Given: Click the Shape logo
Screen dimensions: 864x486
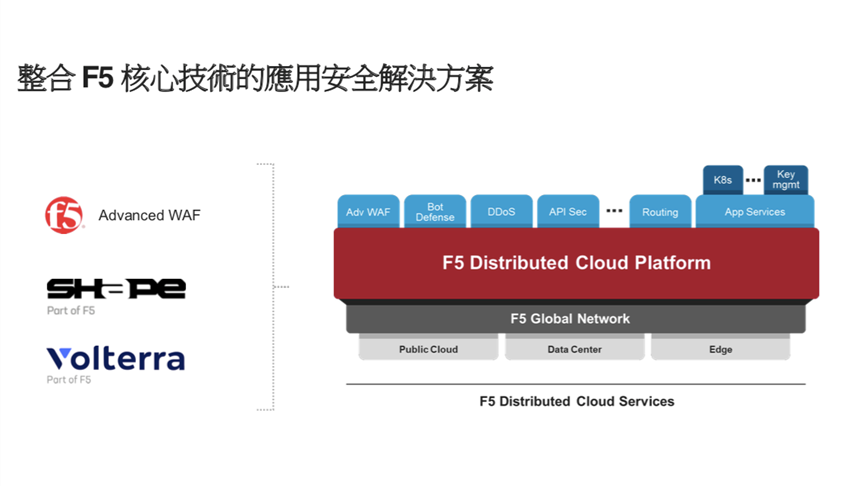Looking at the screenshot, I should point(116,288).
